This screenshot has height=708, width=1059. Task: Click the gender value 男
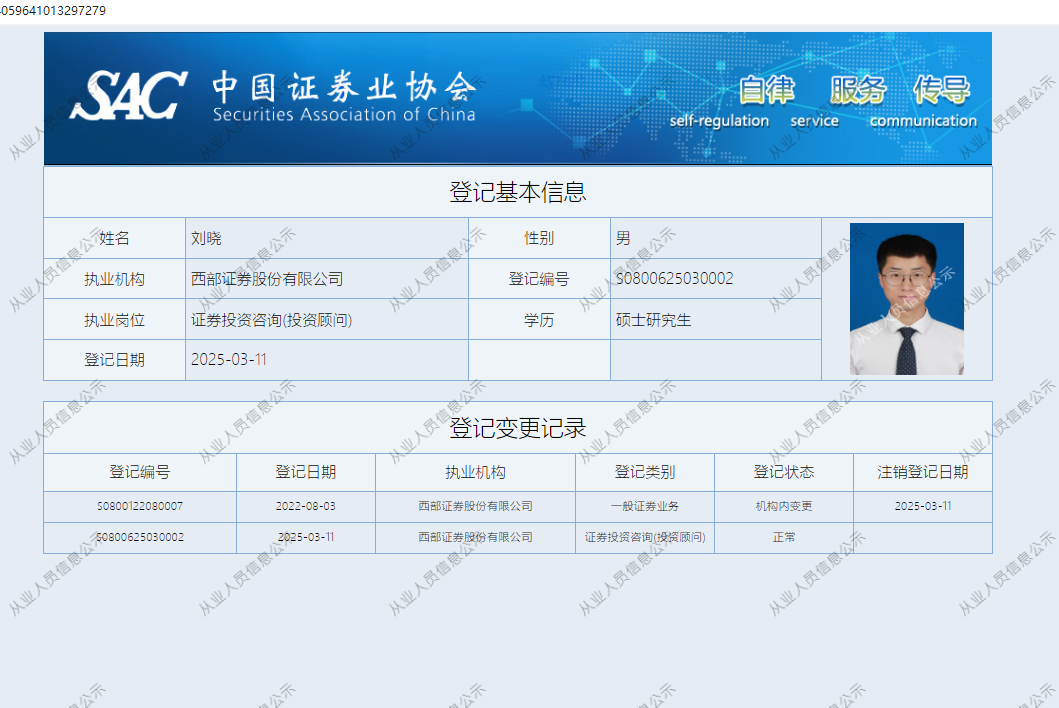pos(623,239)
